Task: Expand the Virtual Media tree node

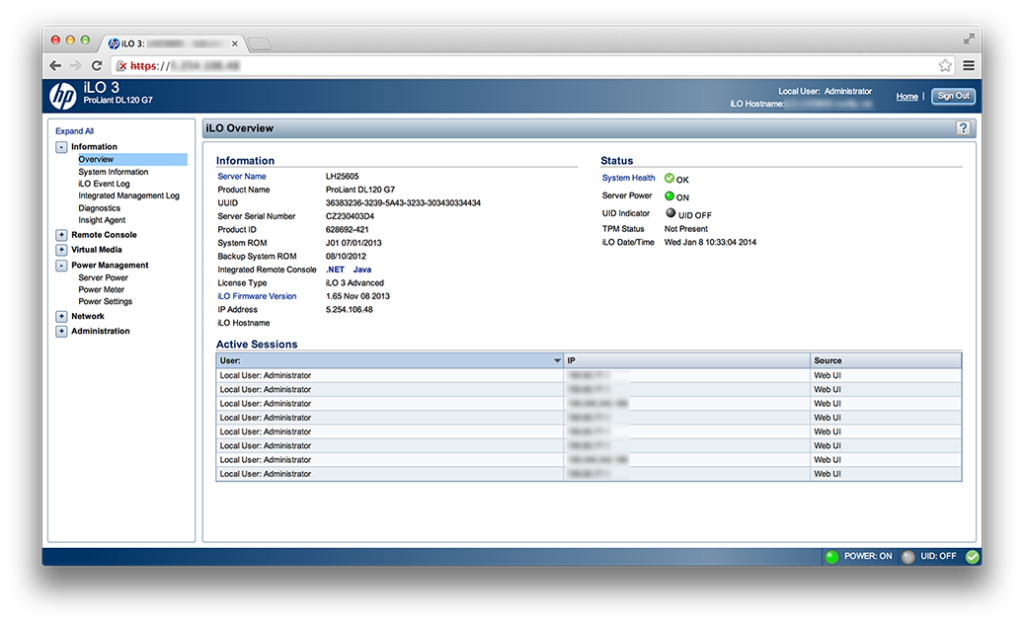Action: (x=62, y=250)
